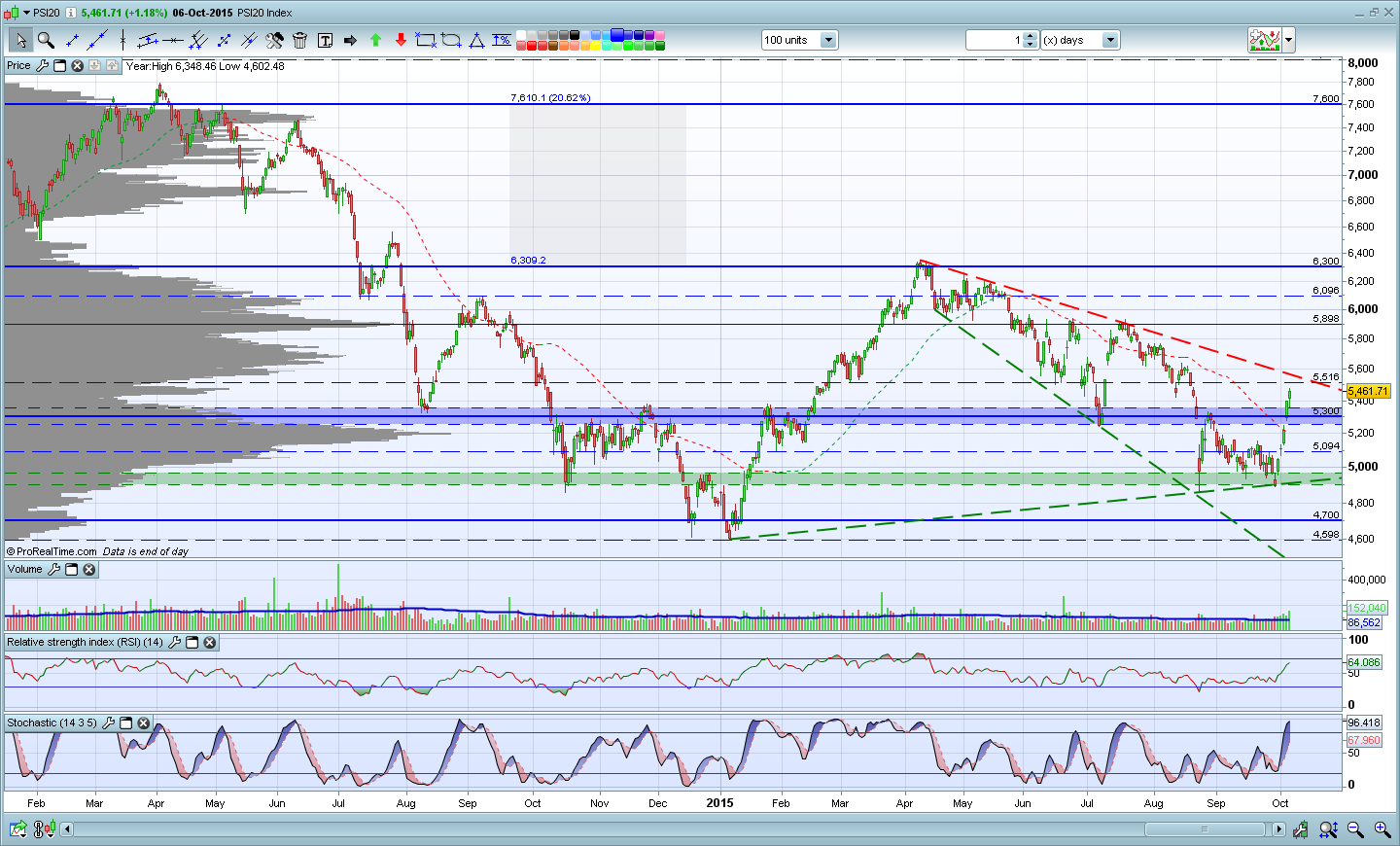The width and height of the screenshot is (1400, 846).
Task: Expand the (x) days timeframe dropdown
Action: coord(1110,40)
